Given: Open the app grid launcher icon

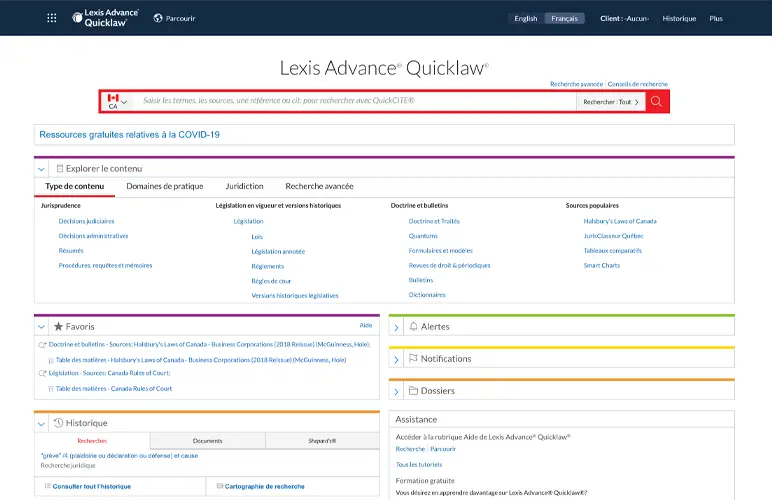Looking at the screenshot, I should (x=52, y=18).
